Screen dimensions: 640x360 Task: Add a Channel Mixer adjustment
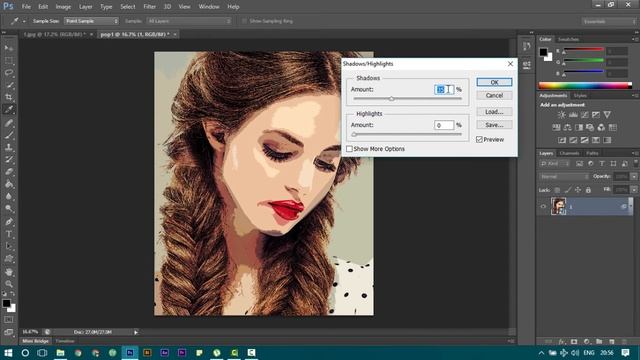(x=601, y=127)
